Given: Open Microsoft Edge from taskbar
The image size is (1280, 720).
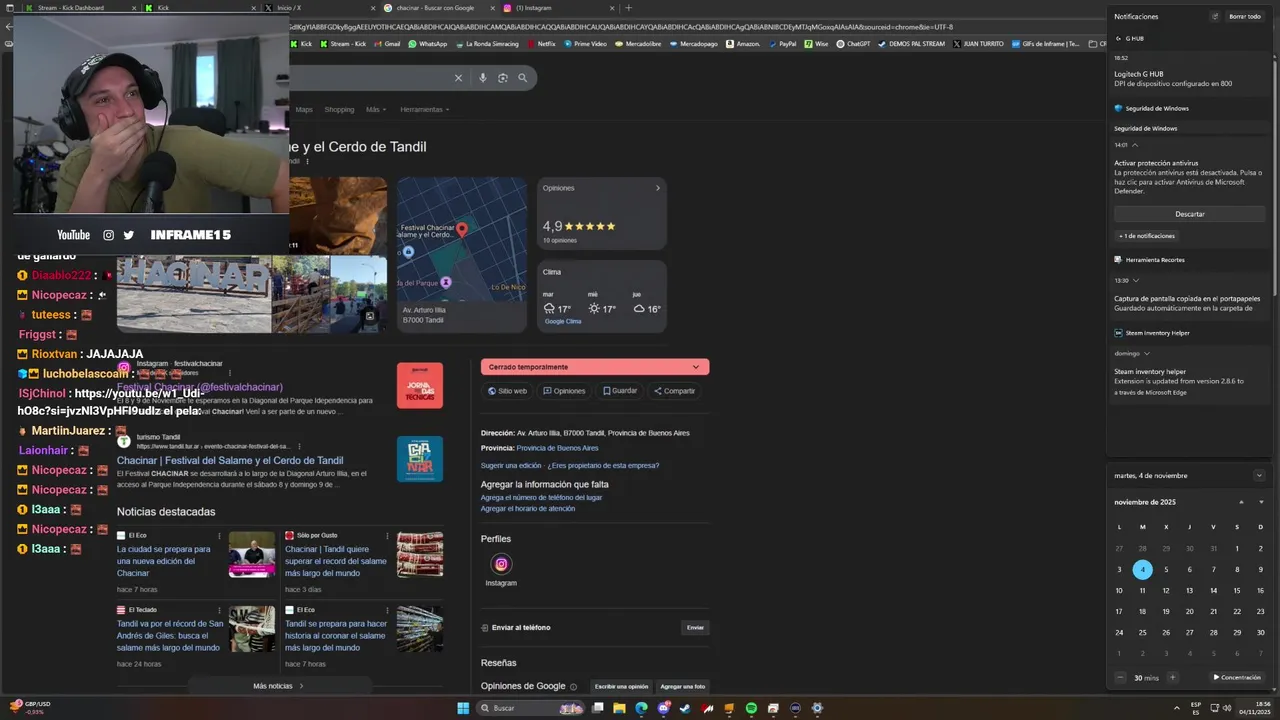Looking at the screenshot, I should (641, 708).
